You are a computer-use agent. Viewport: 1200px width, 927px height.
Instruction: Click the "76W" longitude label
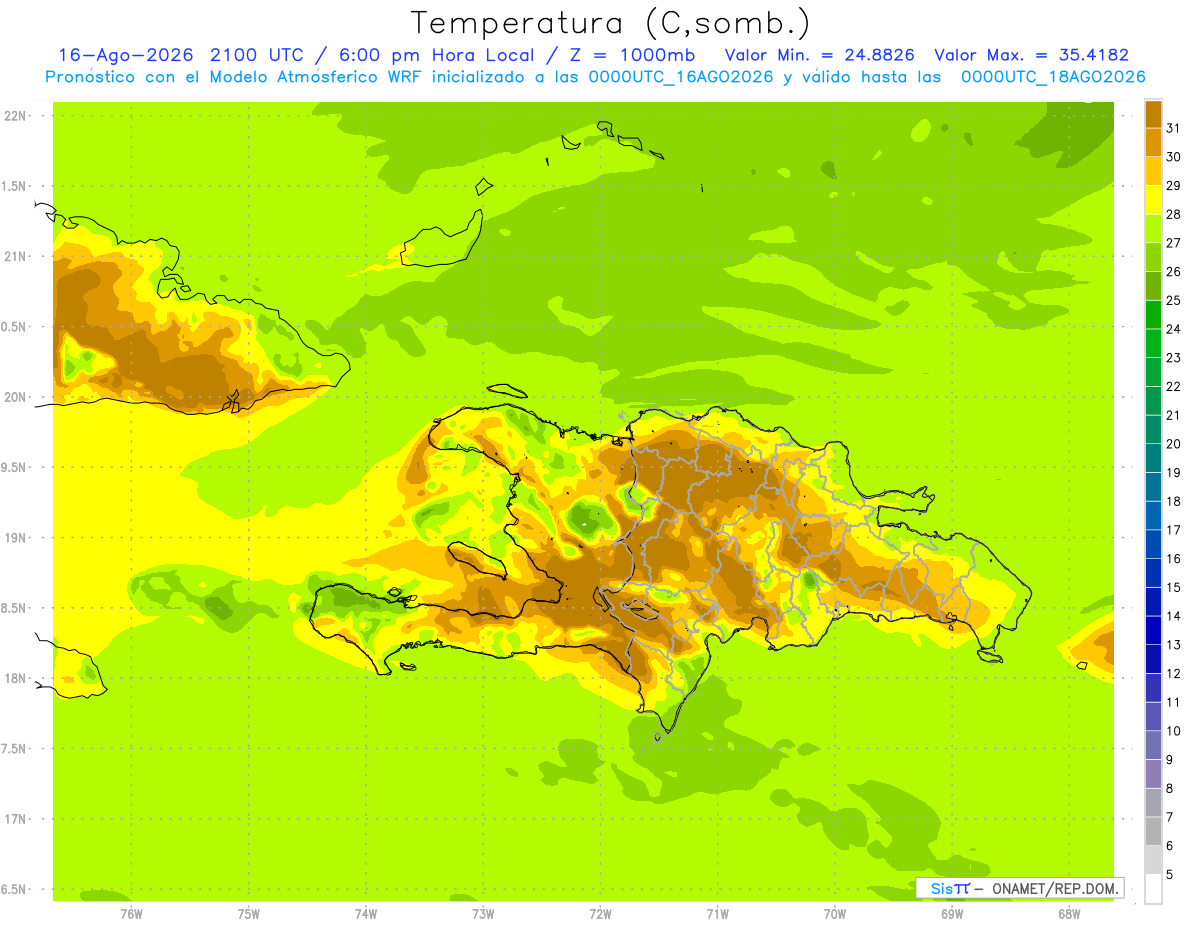[131, 914]
